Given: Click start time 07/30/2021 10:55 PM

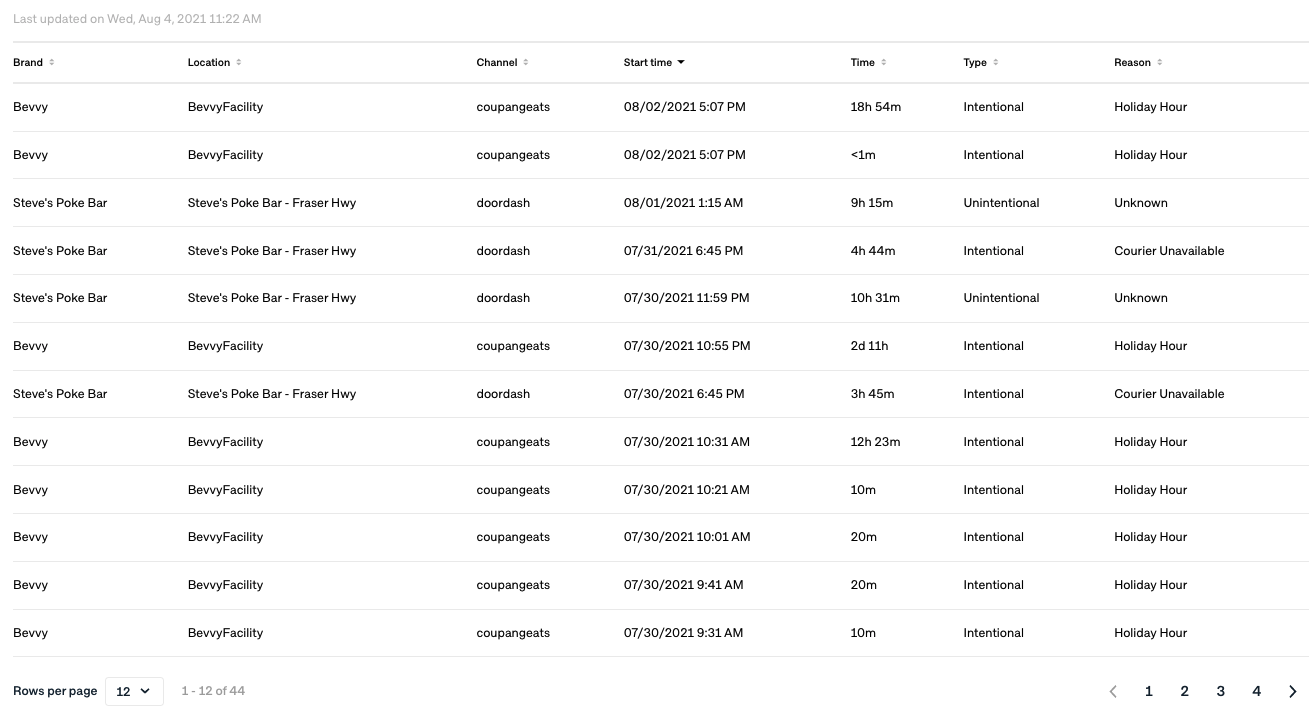Looking at the screenshot, I should 687,346.
